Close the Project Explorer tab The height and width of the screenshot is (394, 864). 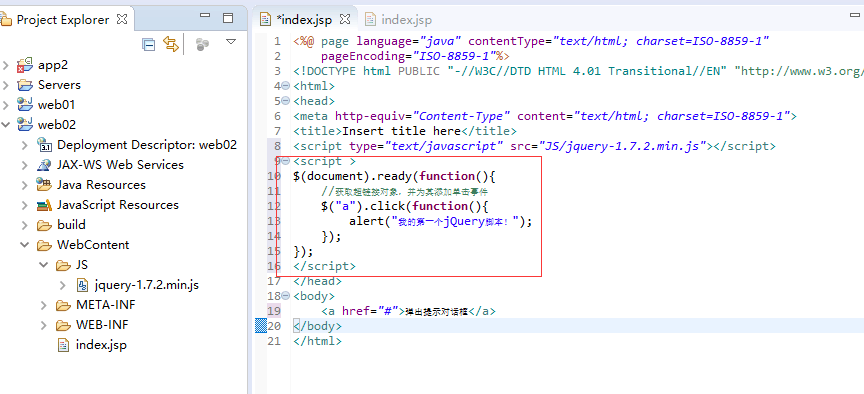[x=122, y=19]
